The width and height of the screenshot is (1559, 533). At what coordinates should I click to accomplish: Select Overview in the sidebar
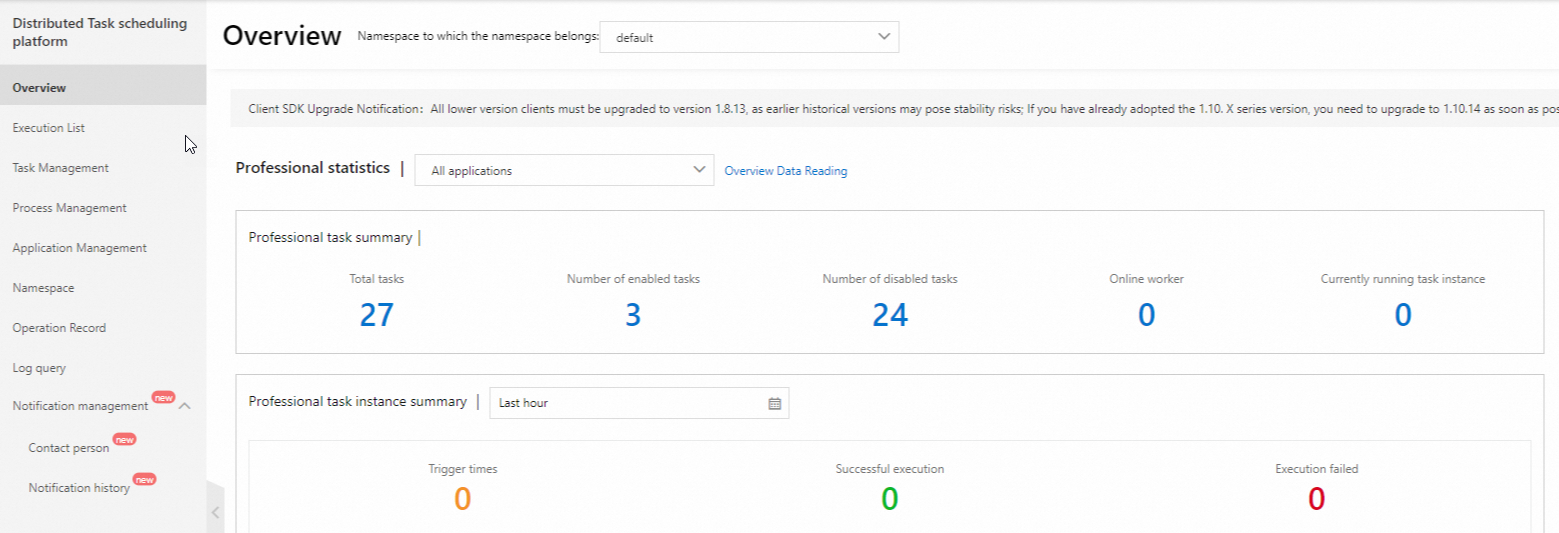pyautogui.click(x=39, y=88)
